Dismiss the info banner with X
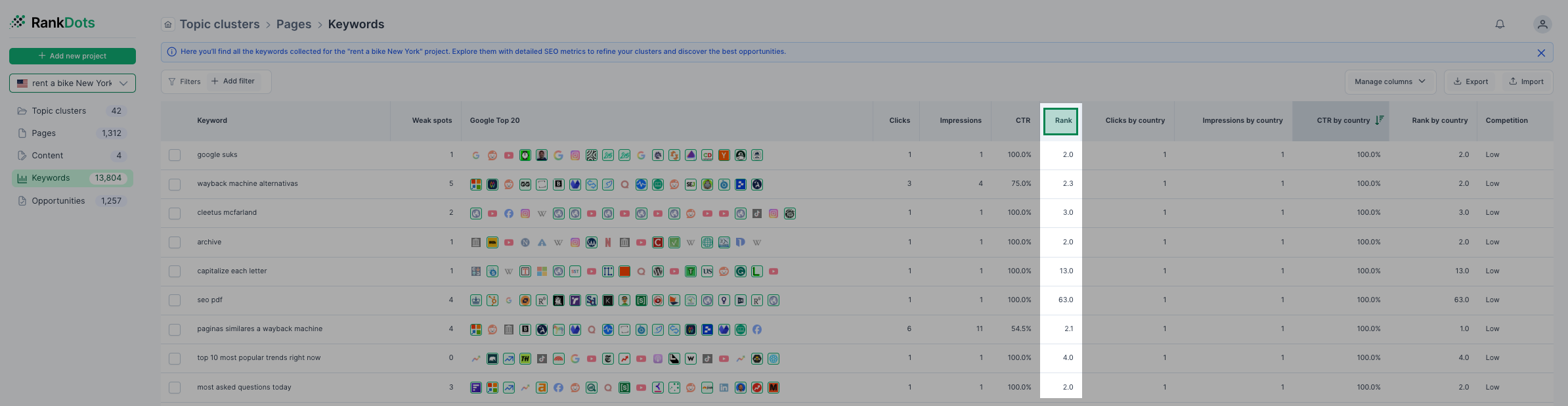 click(1541, 53)
